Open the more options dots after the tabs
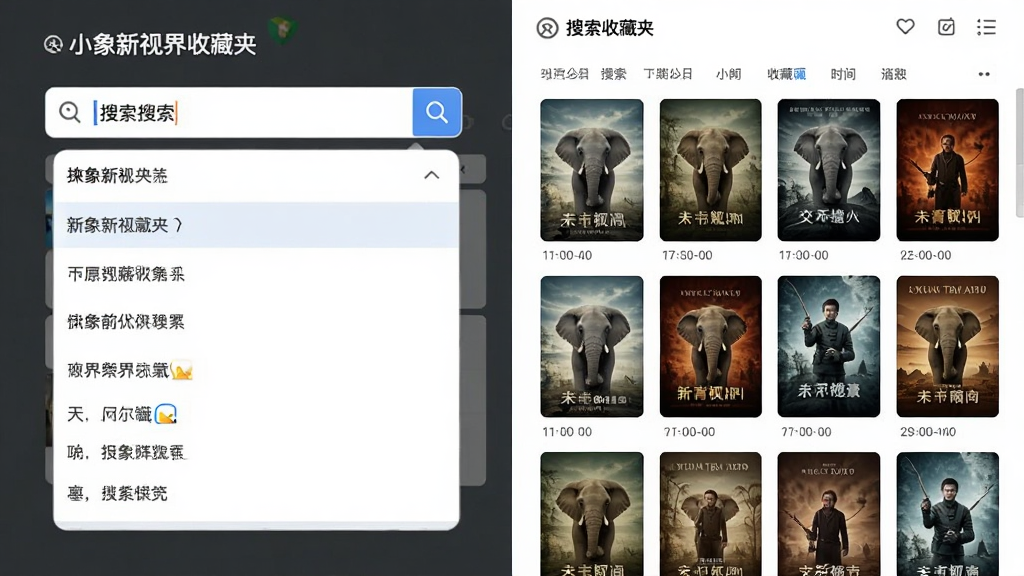This screenshot has width=1024, height=576. click(x=984, y=74)
